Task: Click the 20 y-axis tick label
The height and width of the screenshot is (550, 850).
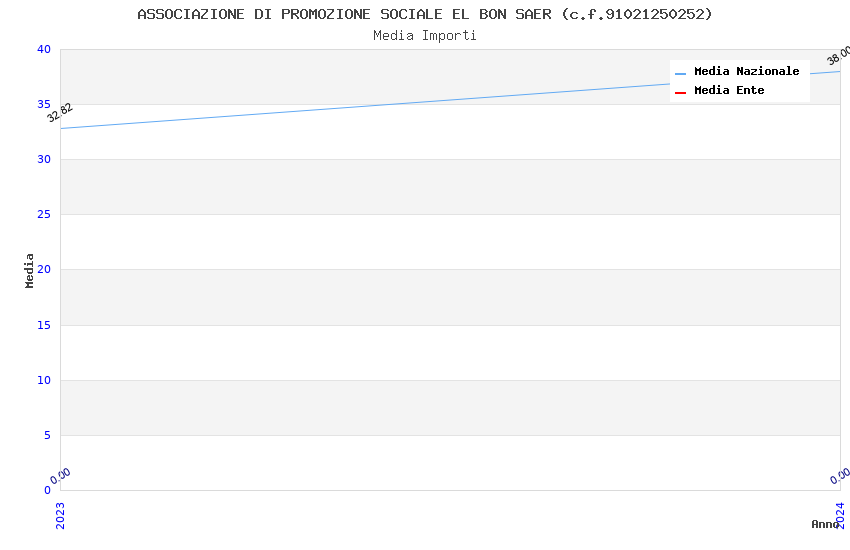Action: coord(43,270)
